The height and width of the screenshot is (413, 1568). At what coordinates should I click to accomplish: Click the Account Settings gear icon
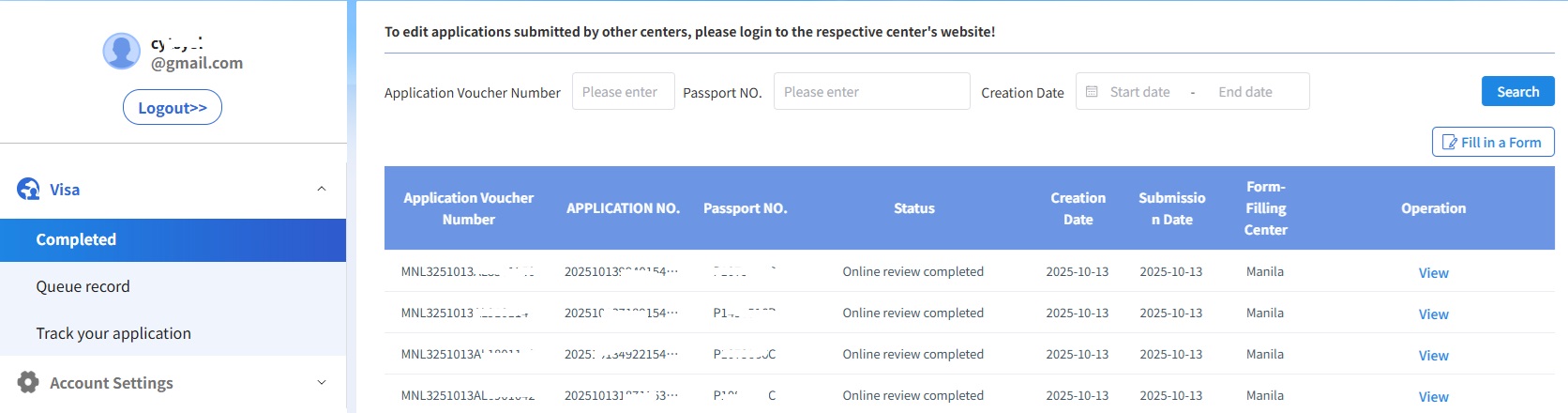28,382
